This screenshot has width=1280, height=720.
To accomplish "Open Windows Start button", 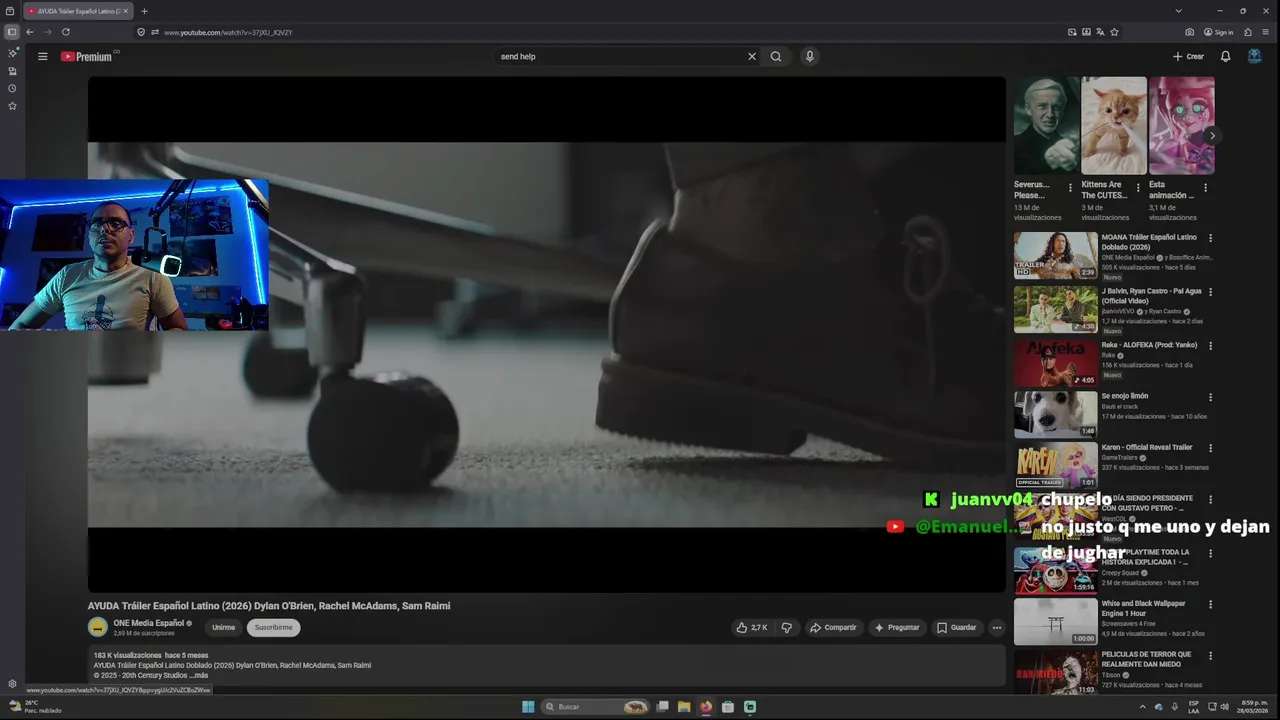I will pyautogui.click(x=528, y=707).
